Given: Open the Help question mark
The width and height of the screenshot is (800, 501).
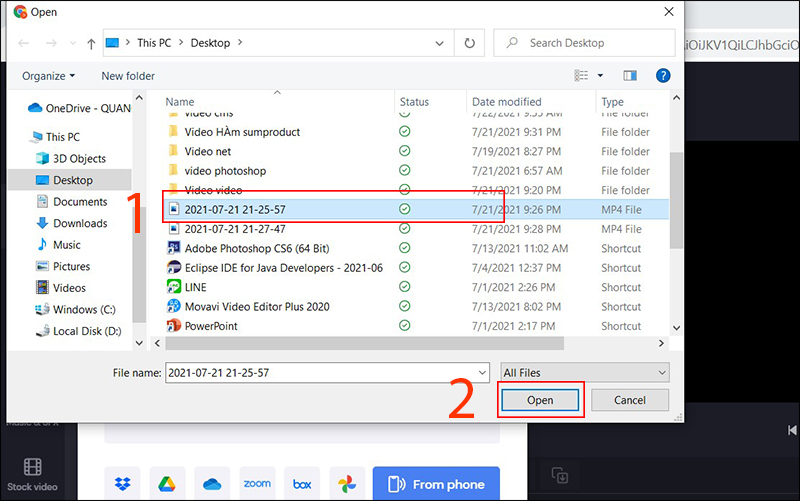Looking at the screenshot, I should [x=663, y=76].
